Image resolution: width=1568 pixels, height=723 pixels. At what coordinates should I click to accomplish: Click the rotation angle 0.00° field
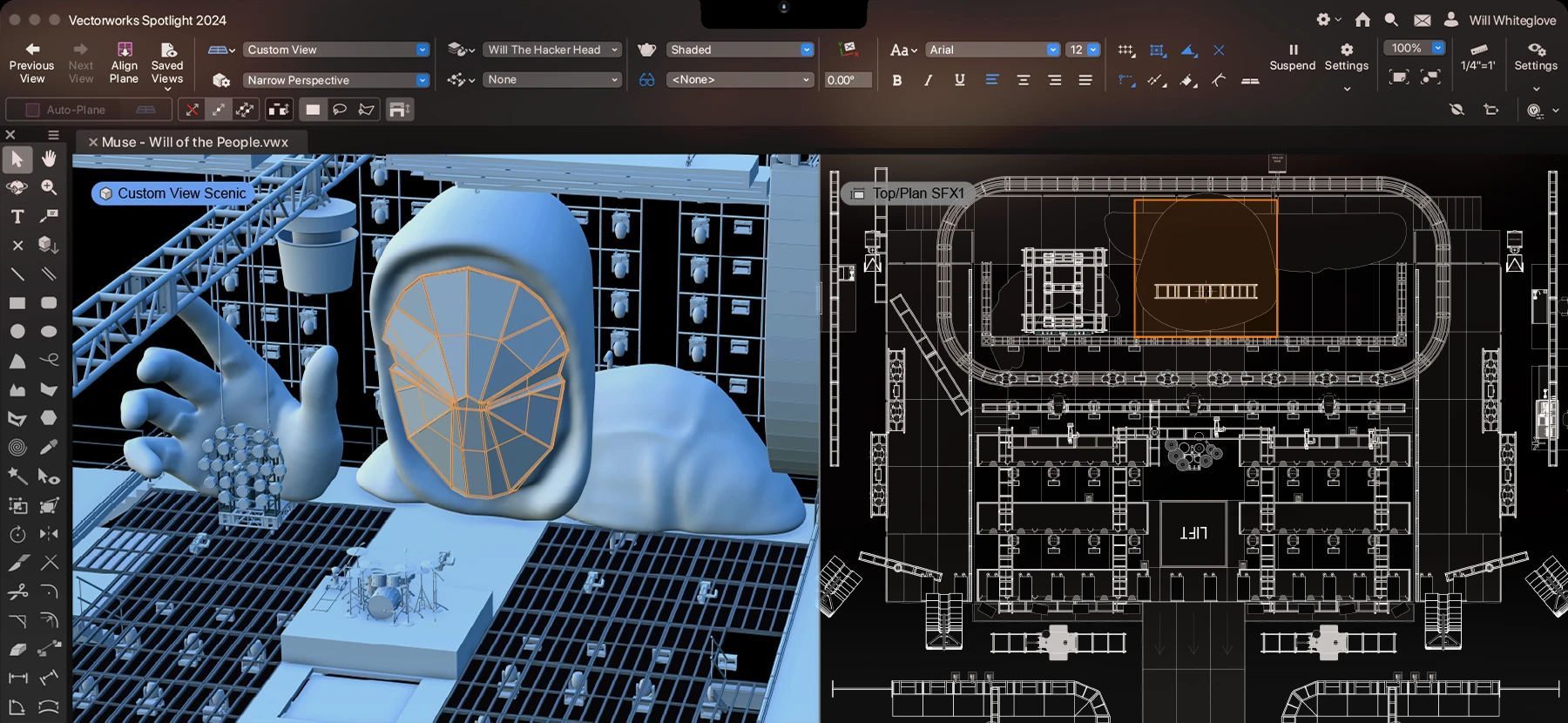point(847,80)
